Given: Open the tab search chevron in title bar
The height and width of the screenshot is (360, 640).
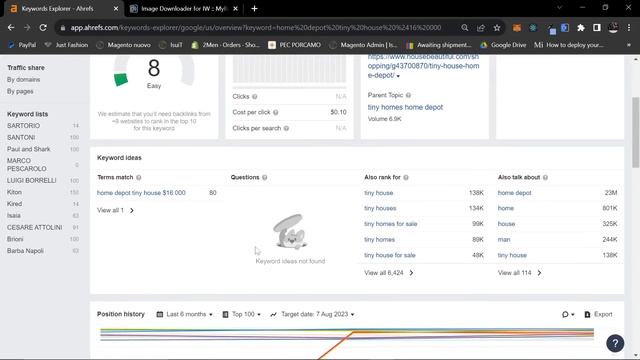Looking at the screenshot, I should [560, 8].
